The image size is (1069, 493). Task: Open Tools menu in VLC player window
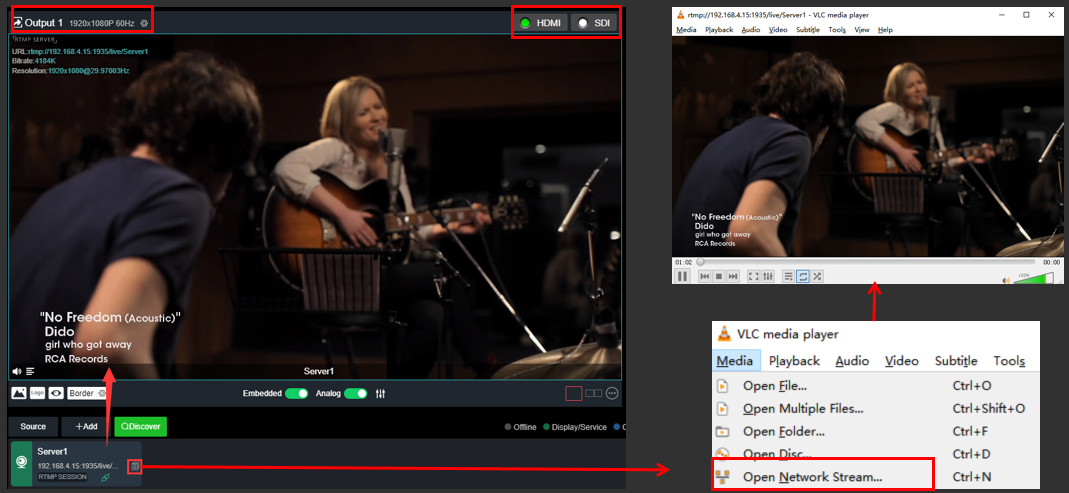(837, 30)
